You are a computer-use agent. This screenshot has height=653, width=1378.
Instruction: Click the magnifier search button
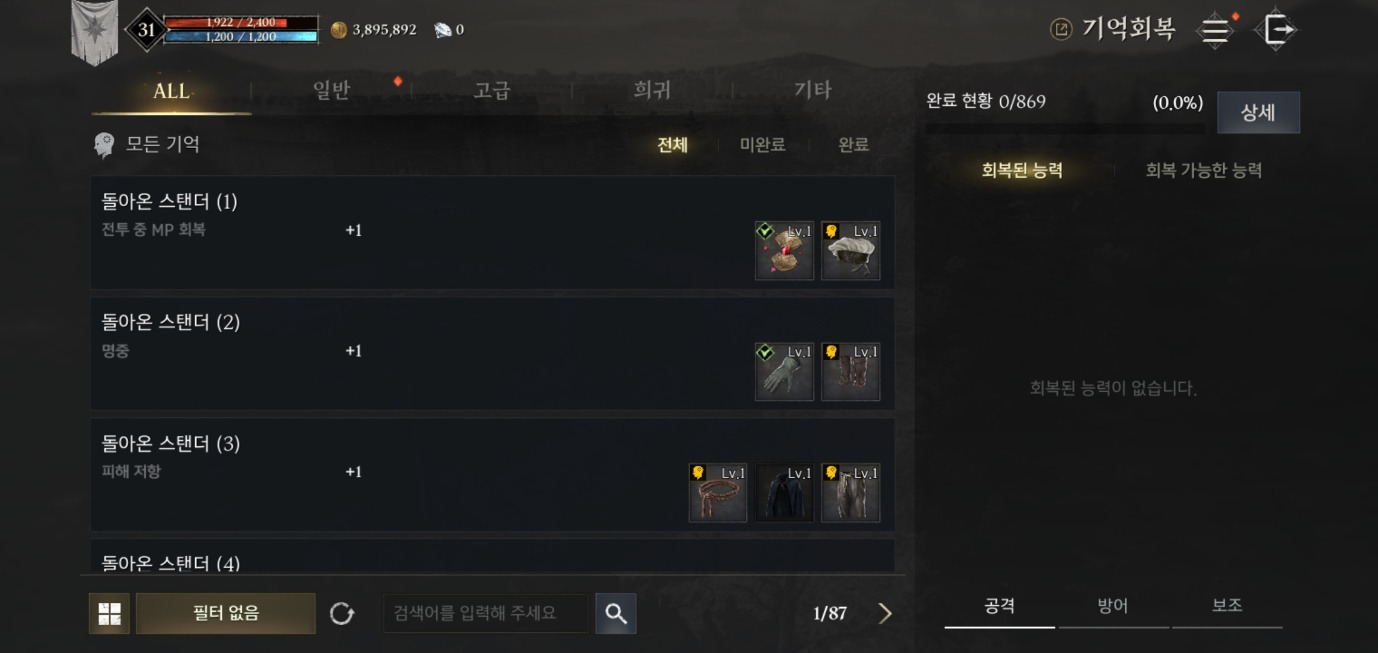point(616,613)
